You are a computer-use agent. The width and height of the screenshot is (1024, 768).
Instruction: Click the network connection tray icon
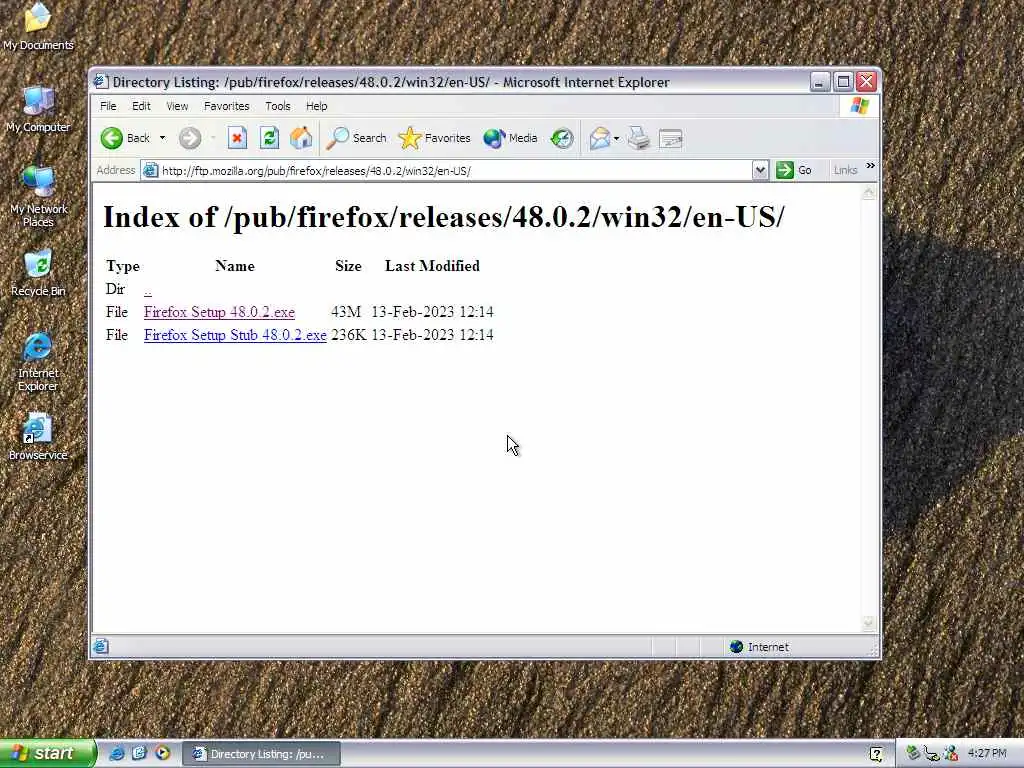pos(931,754)
